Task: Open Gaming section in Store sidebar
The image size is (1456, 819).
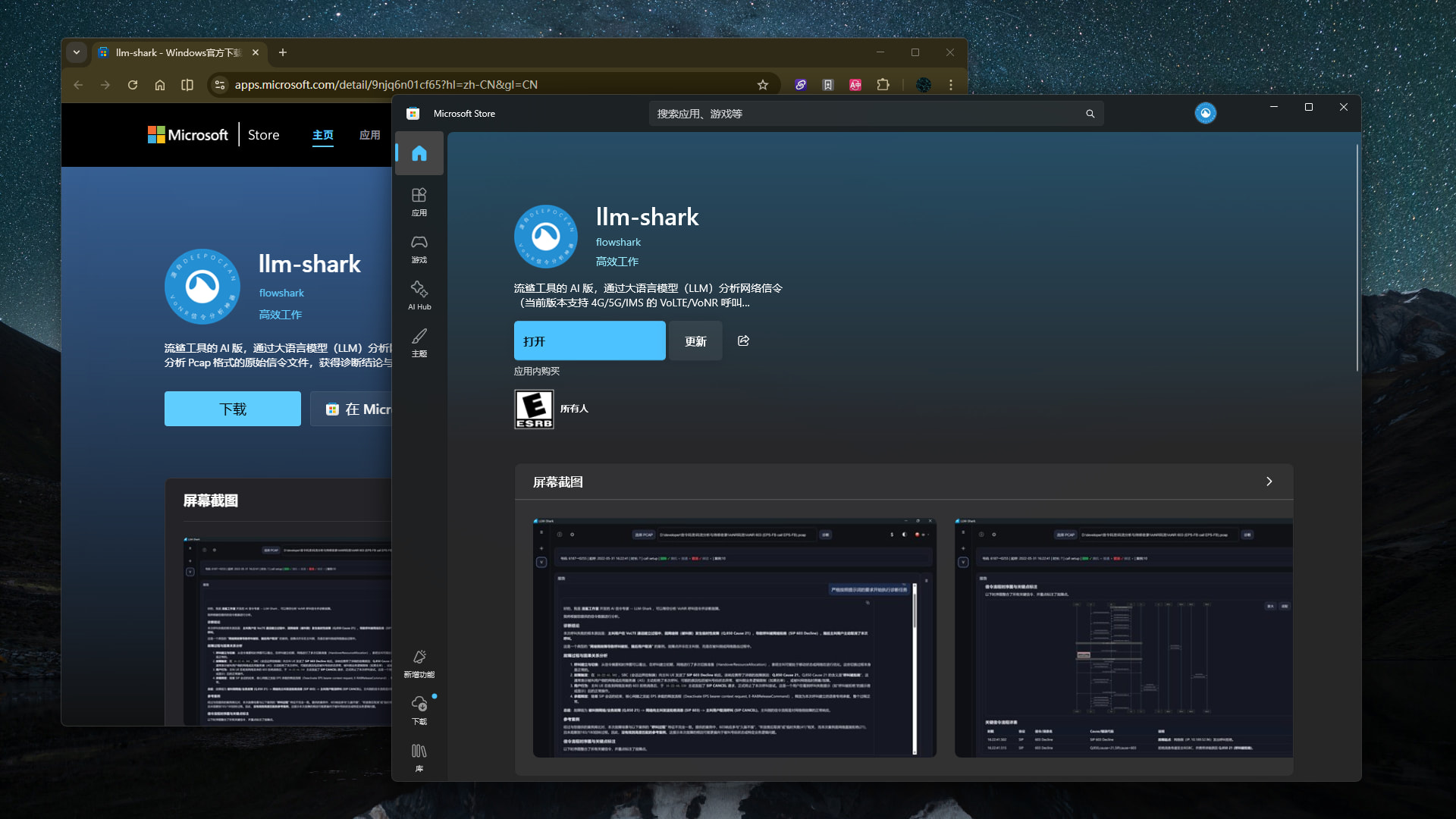Action: click(x=419, y=249)
